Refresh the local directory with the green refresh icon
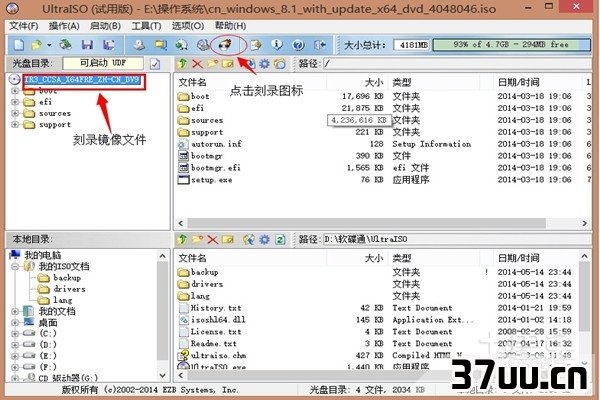 pos(280,240)
